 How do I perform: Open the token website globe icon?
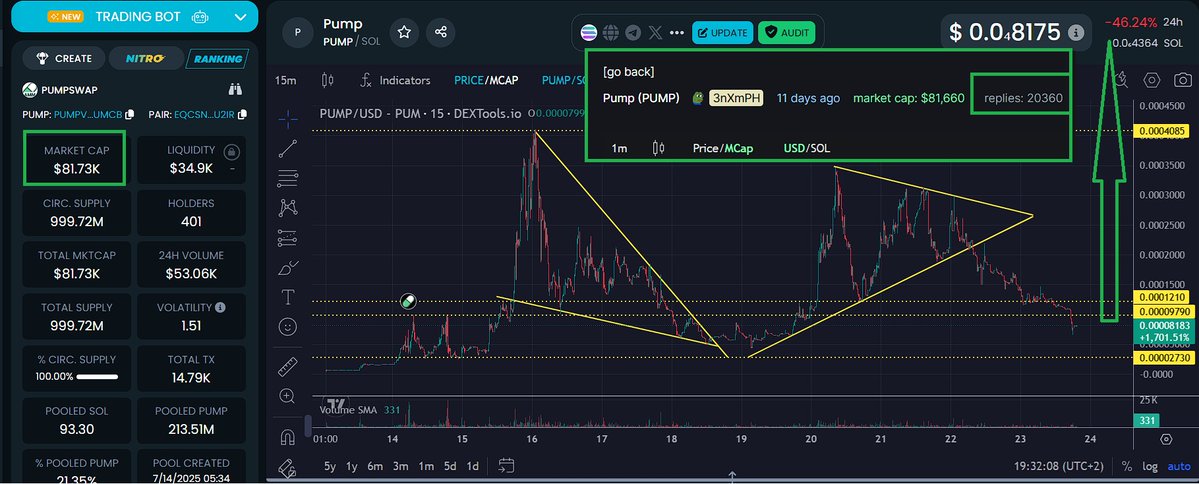(610, 33)
